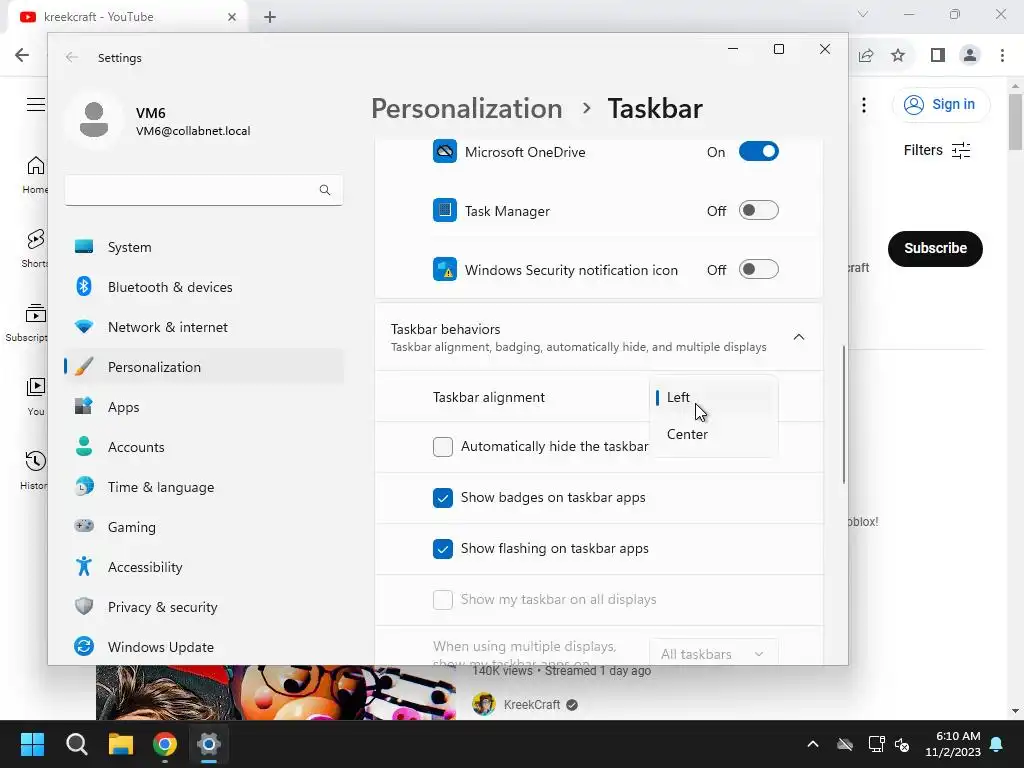Open the notification bell in taskbar
The width and height of the screenshot is (1024, 768).
click(x=997, y=744)
